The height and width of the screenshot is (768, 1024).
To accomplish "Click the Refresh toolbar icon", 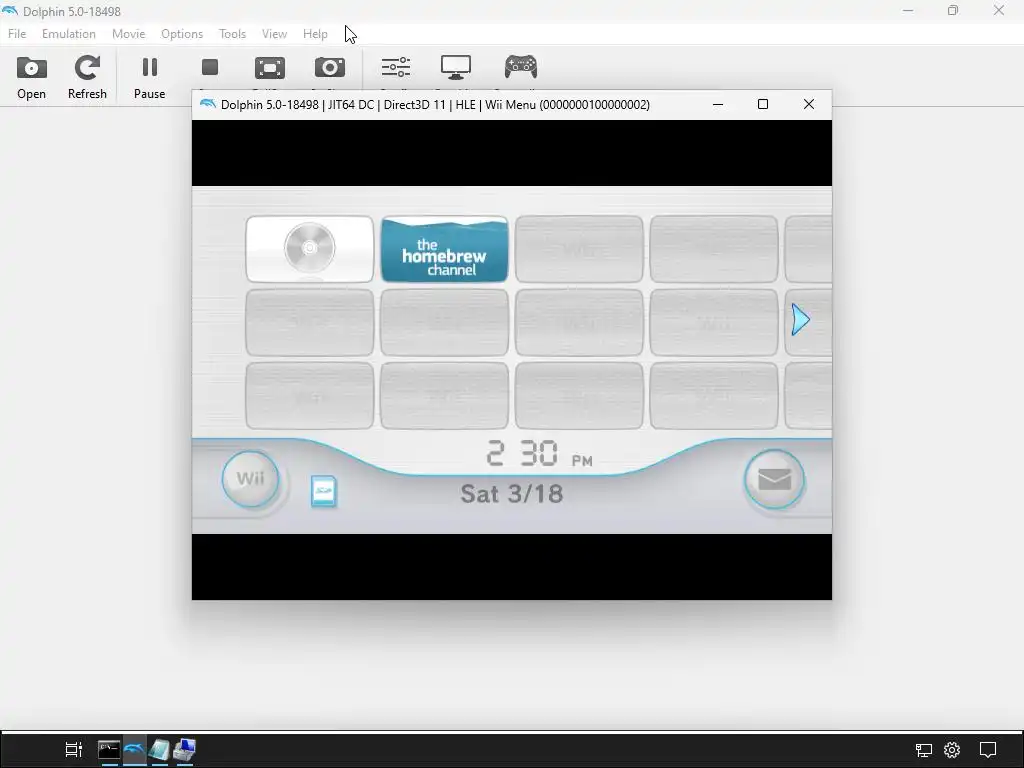I will tap(87, 77).
